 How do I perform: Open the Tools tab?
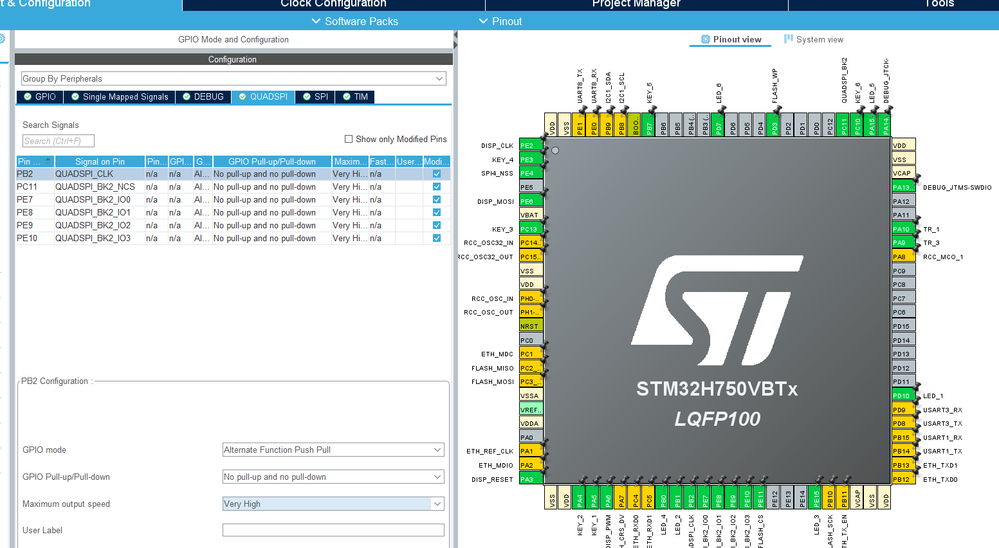tap(938, 4)
